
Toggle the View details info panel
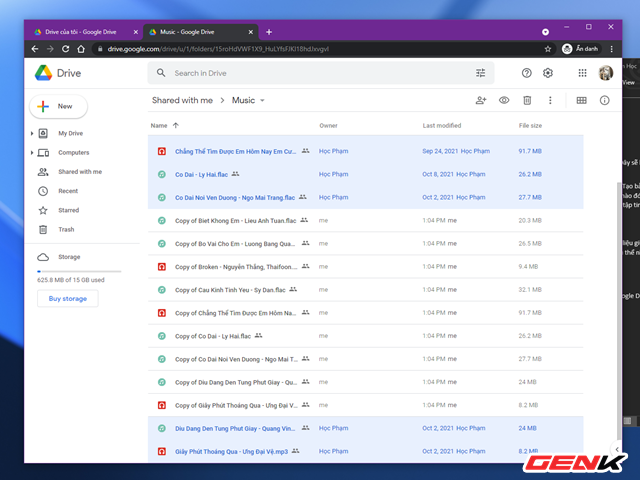(604, 100)
